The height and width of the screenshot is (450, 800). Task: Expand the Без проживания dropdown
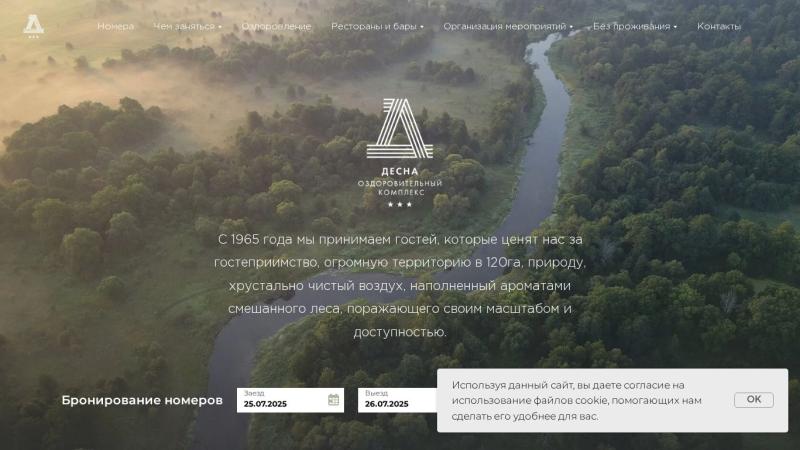coord(635,26)
